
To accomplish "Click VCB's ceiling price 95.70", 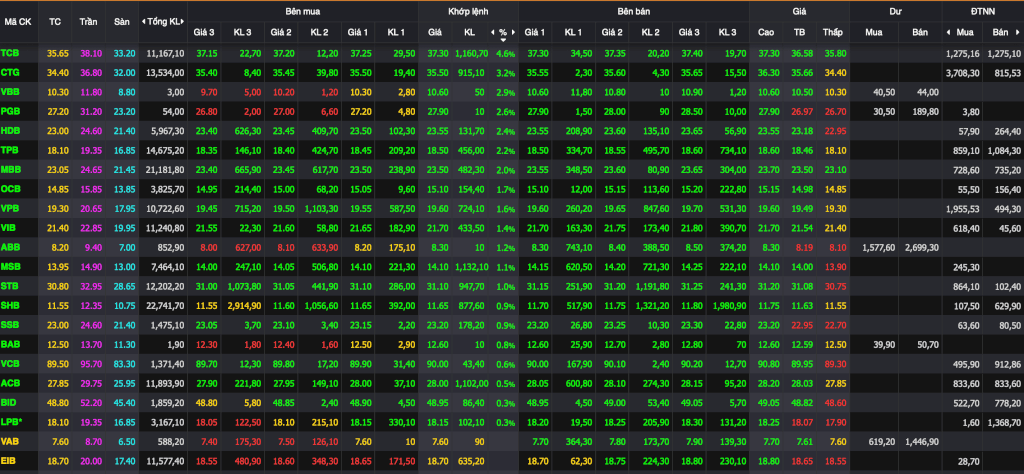I will coord(91,362).
